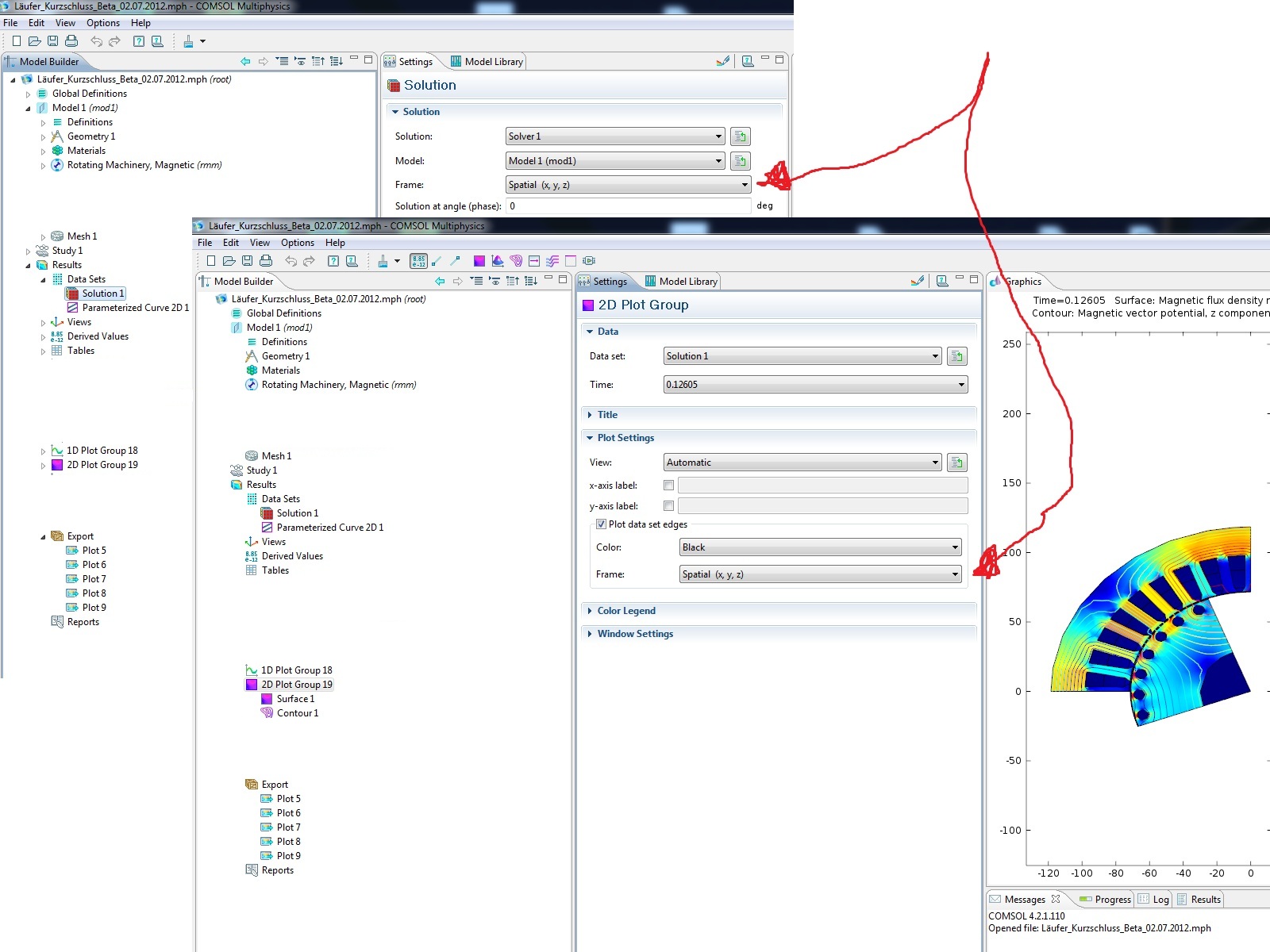
Task: Open View menu in front window
Action: click(260, 243)
